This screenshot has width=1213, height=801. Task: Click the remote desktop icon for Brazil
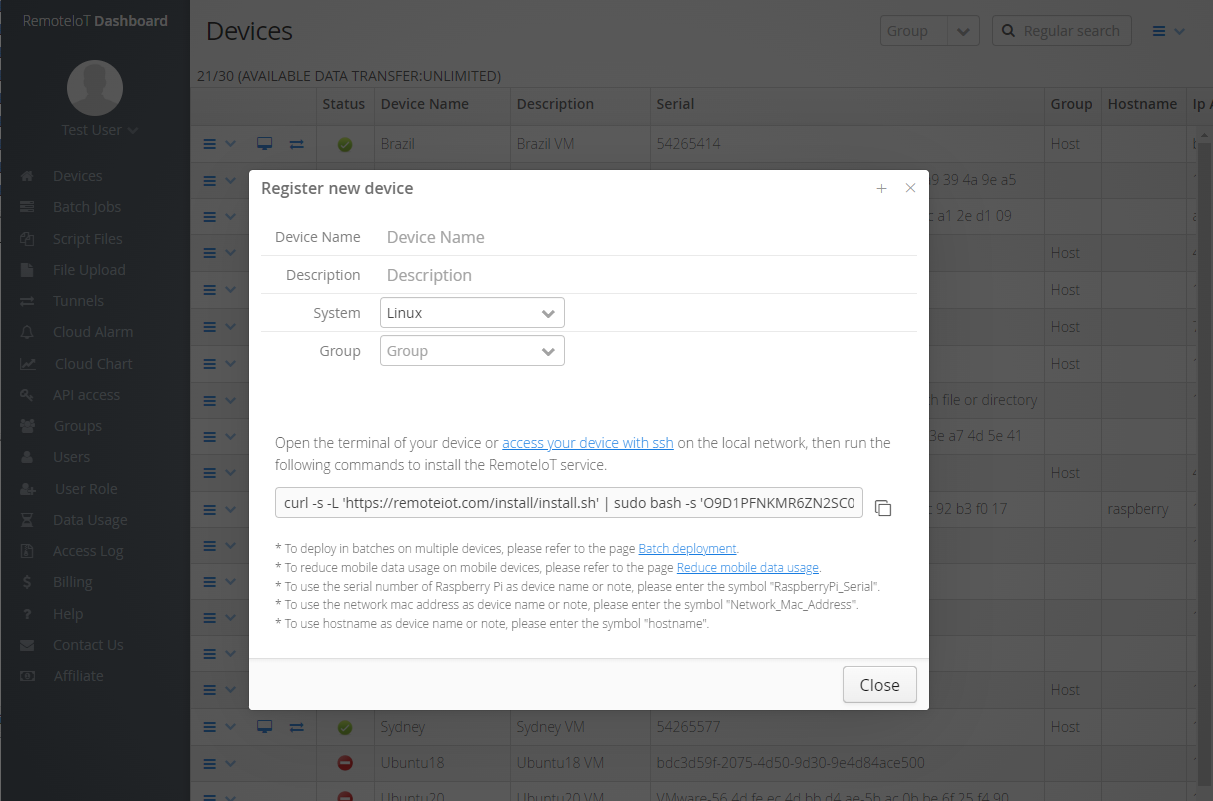[x=265, y=144]
